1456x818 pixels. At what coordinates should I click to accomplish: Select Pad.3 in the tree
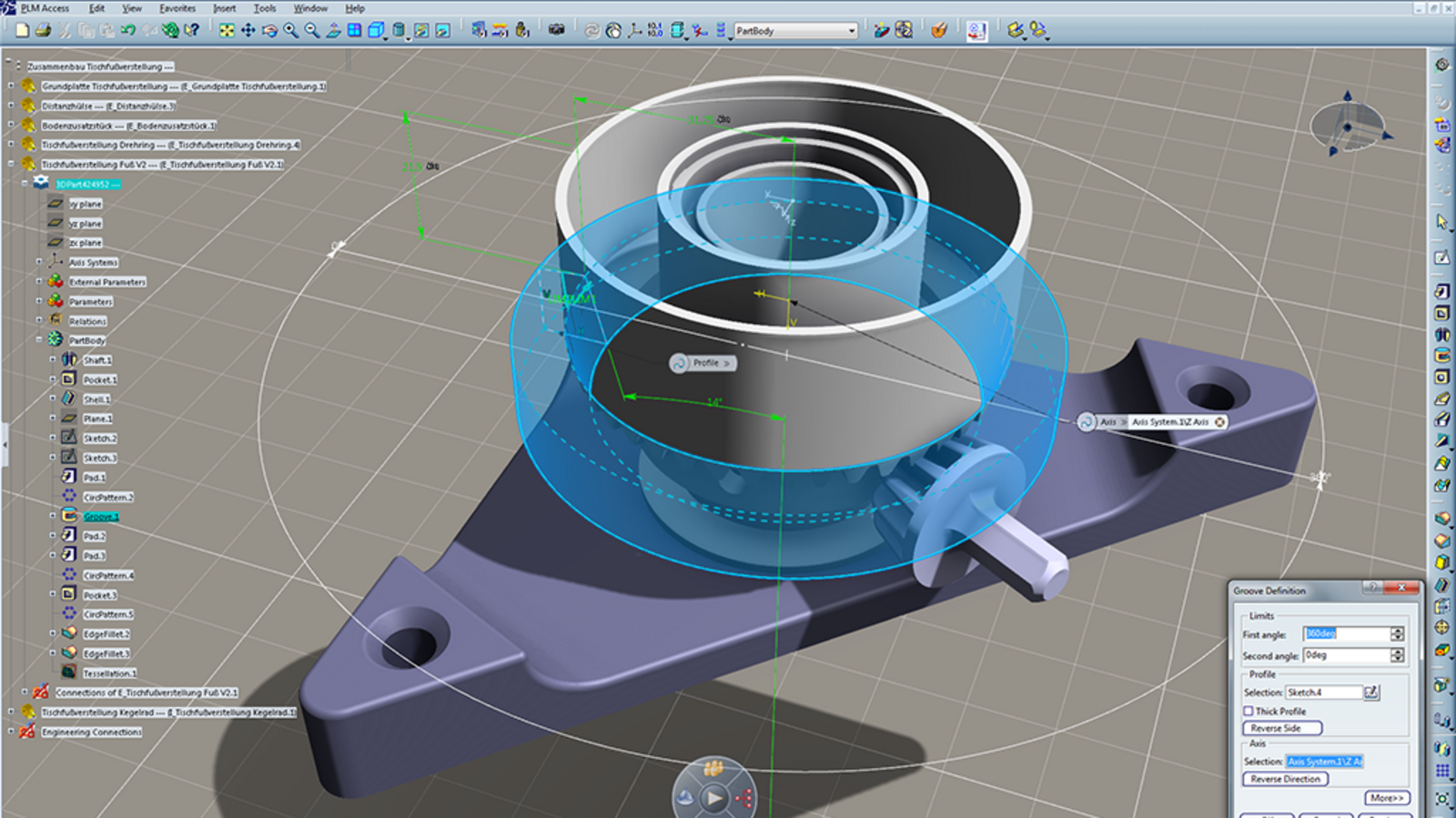(x=94, y=555)
